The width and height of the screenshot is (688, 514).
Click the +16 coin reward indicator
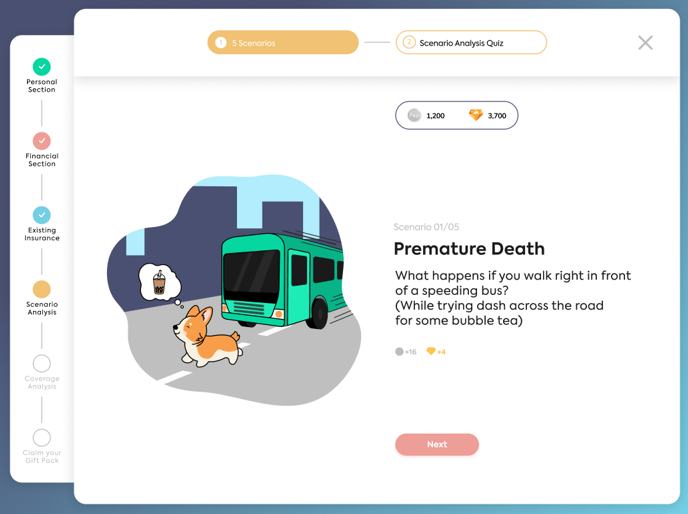pyautogui.click(x=406, y=352)
